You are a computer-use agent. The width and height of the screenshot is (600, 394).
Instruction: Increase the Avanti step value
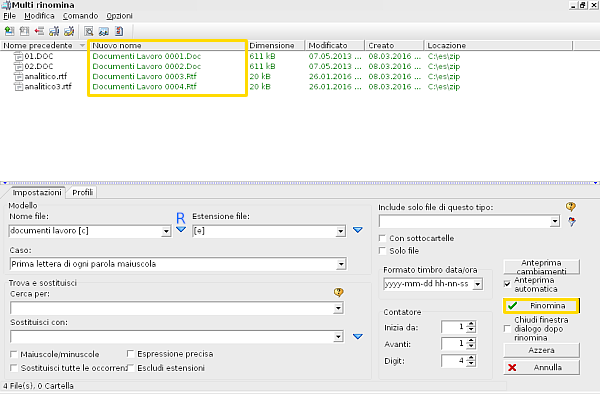click(471, 340)
